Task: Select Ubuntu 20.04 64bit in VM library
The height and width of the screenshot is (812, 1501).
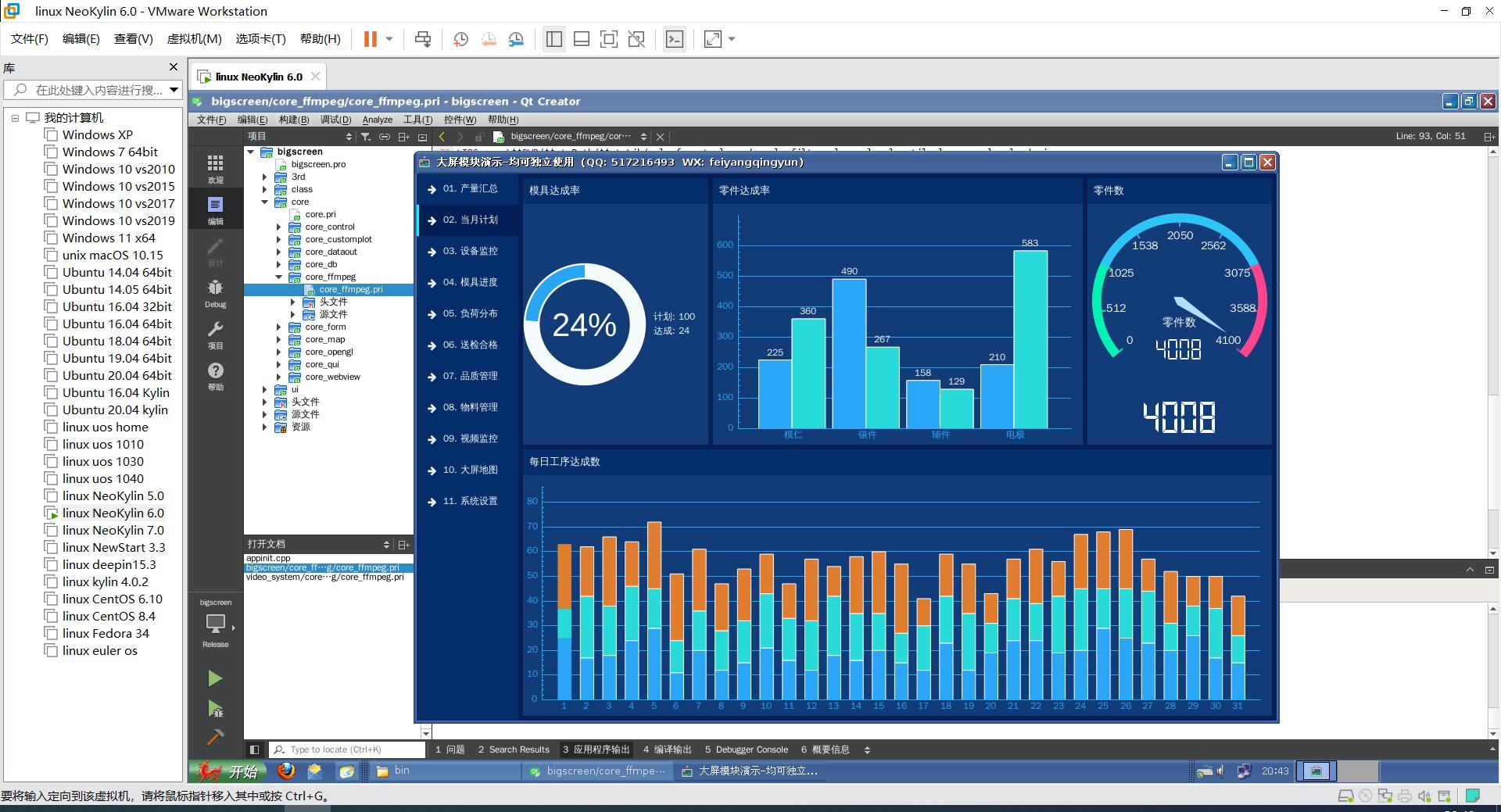Action: pyautogui.click(x=116, y=375)
